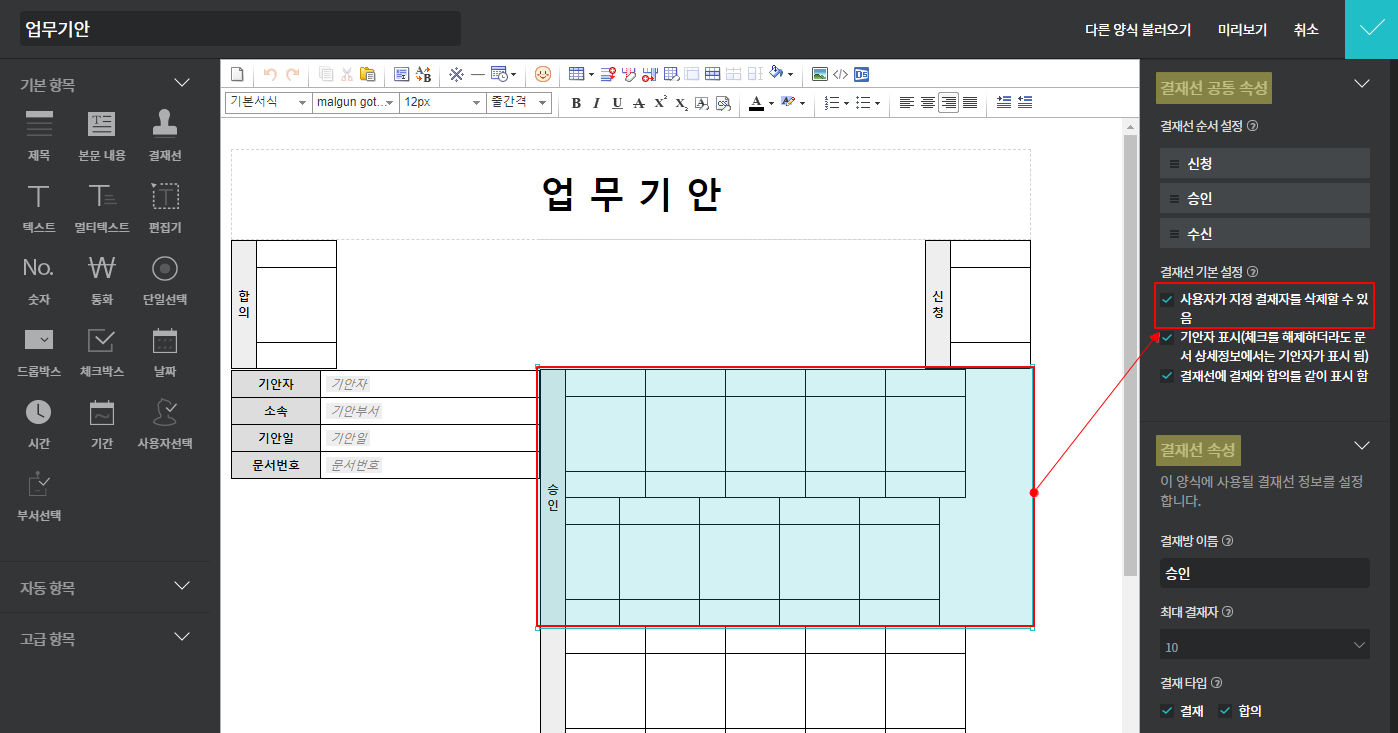1398x733 pixels.
Task: Add the 결재선 item from basic fields
Action: pyautogui.click(x=165, y=135)
